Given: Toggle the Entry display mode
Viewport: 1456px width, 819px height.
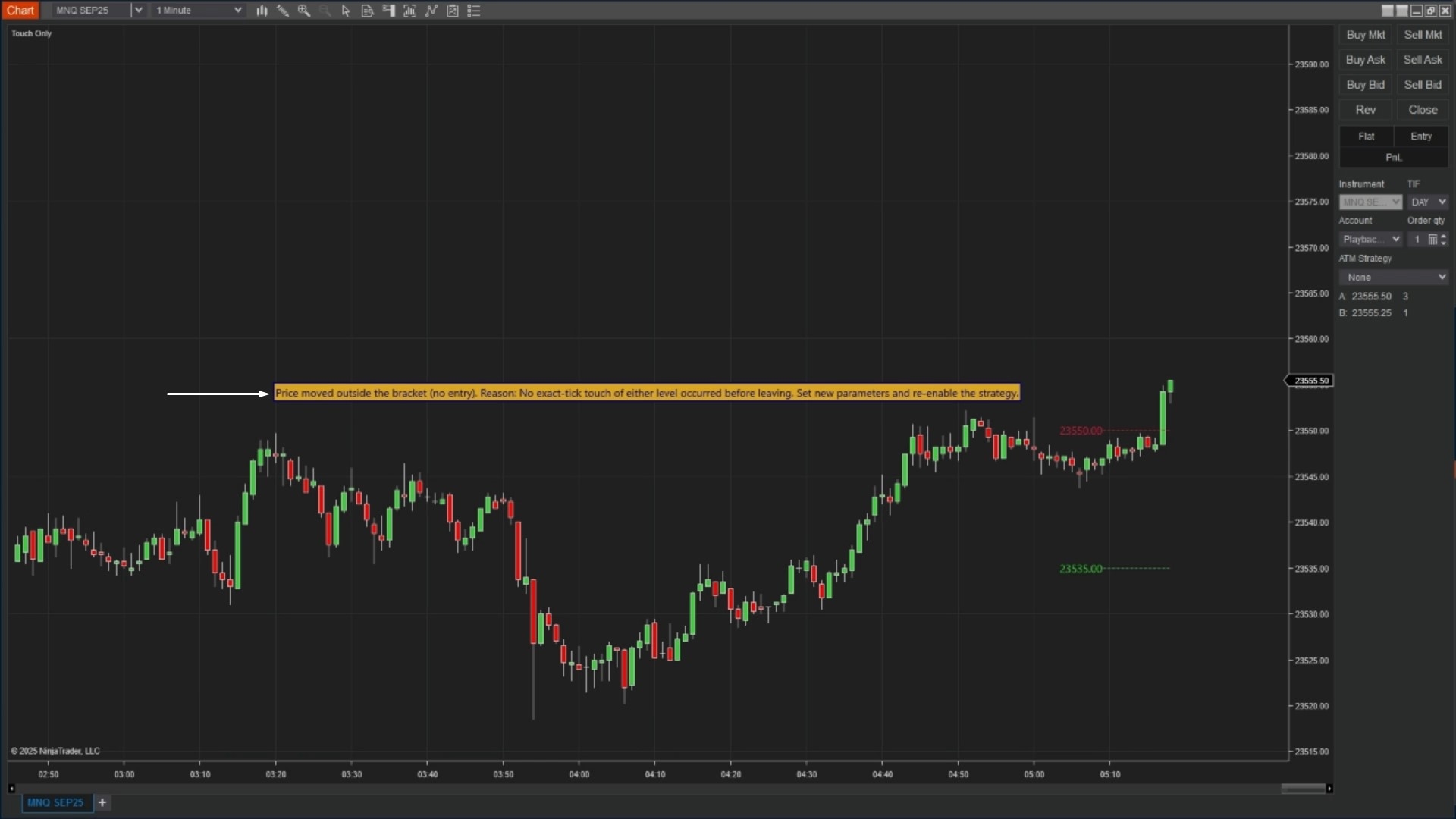Looking at the screenshot, I should point(1421,136).
